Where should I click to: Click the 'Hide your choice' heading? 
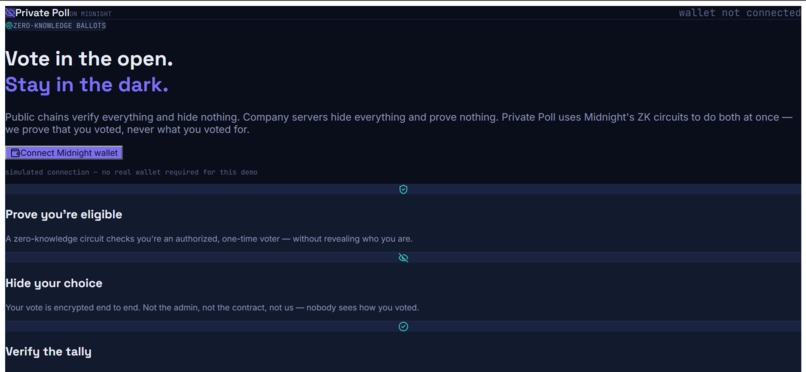click(x=54, y=283)
